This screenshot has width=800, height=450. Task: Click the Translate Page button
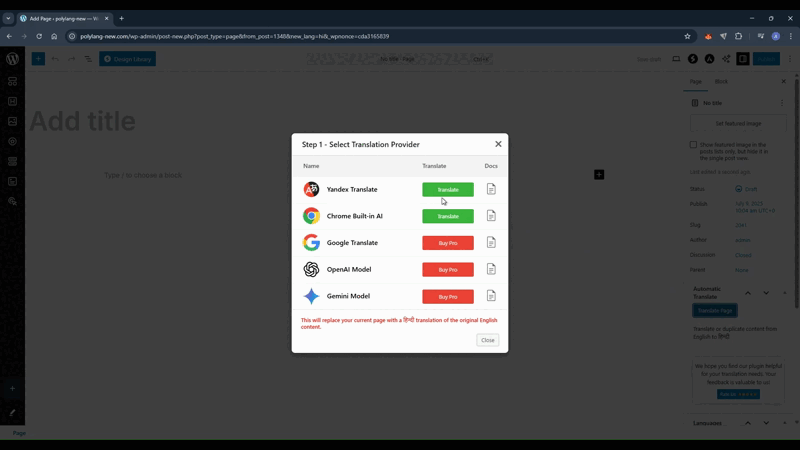pos(715,310)
